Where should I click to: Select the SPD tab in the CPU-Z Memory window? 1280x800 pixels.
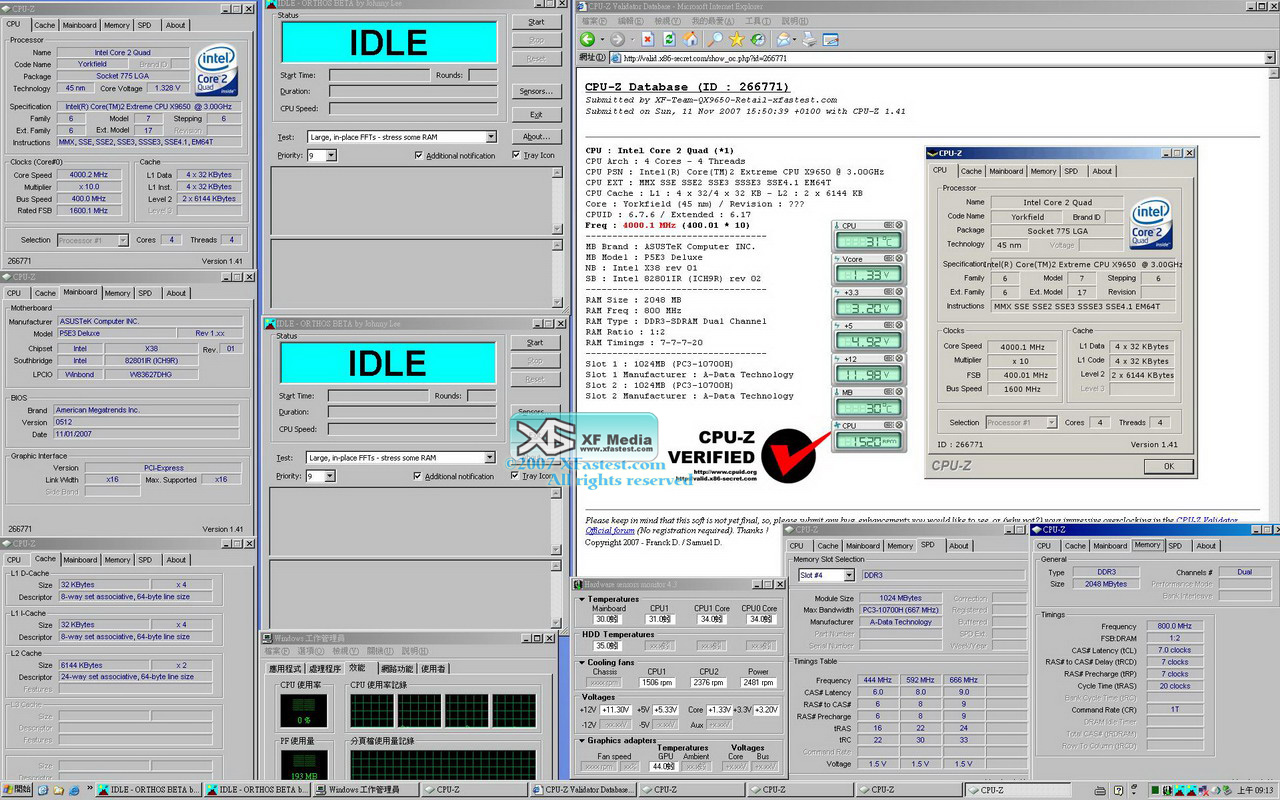1175,546
